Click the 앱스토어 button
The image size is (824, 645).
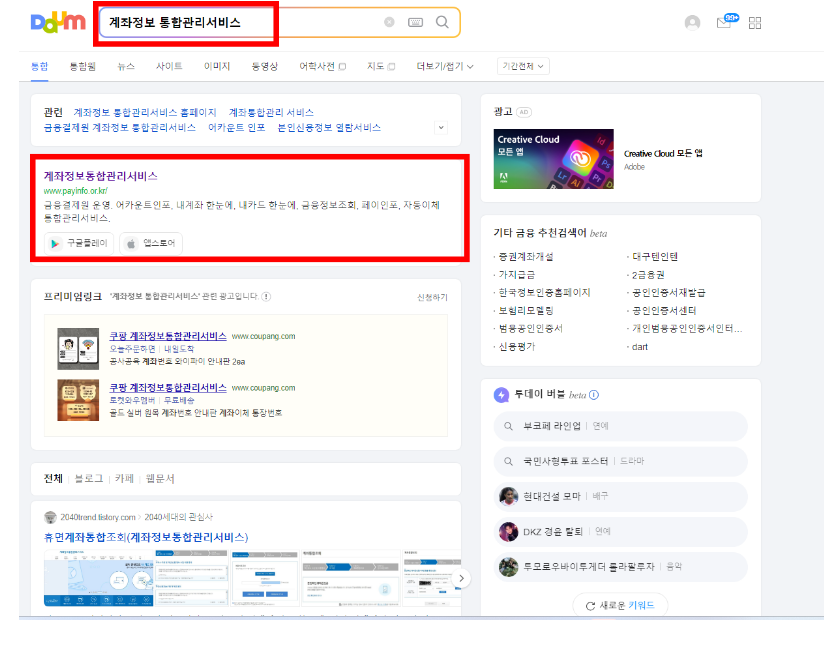tap(151, 243)
